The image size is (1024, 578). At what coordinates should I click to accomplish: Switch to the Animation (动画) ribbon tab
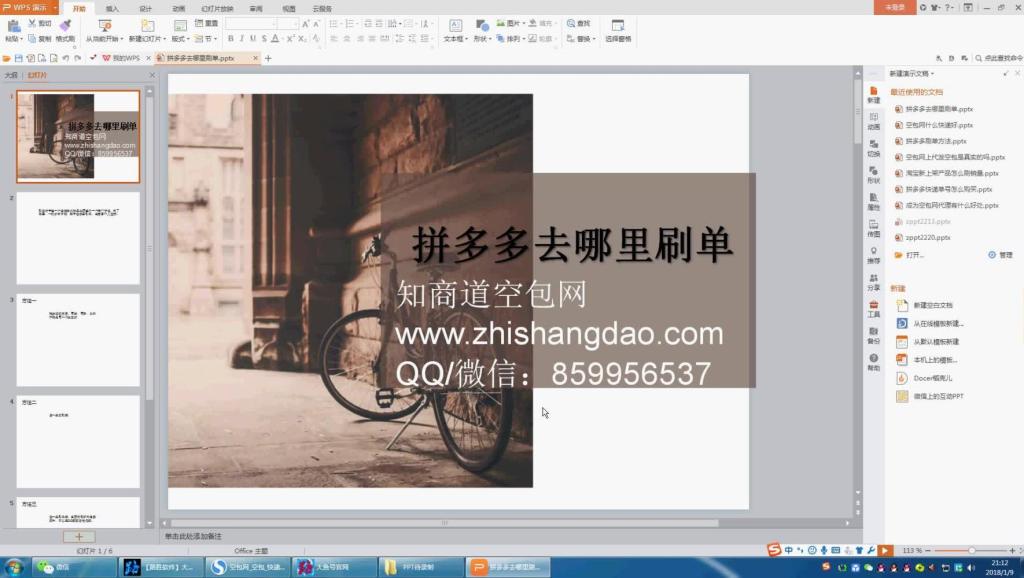[178, 8]
